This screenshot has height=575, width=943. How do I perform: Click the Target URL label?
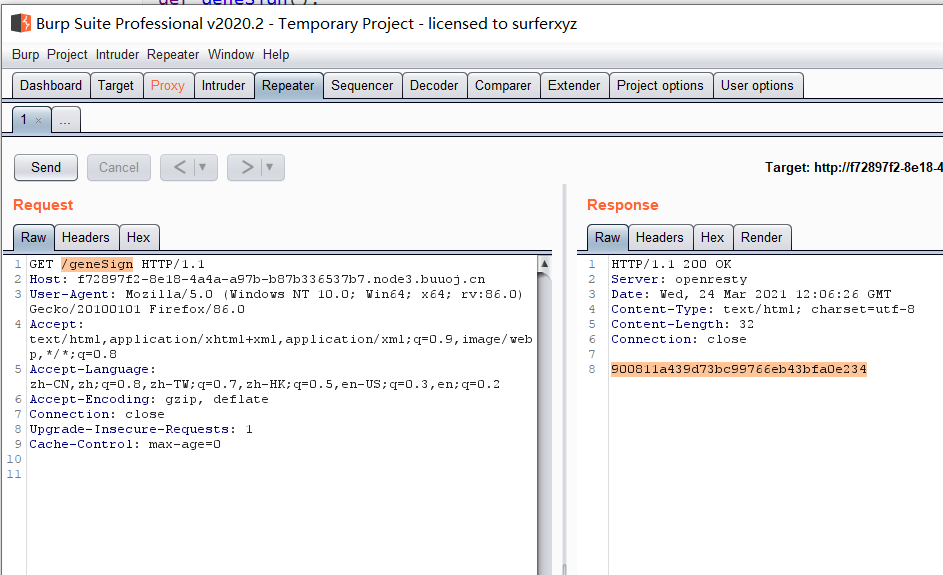coord(853,168)
